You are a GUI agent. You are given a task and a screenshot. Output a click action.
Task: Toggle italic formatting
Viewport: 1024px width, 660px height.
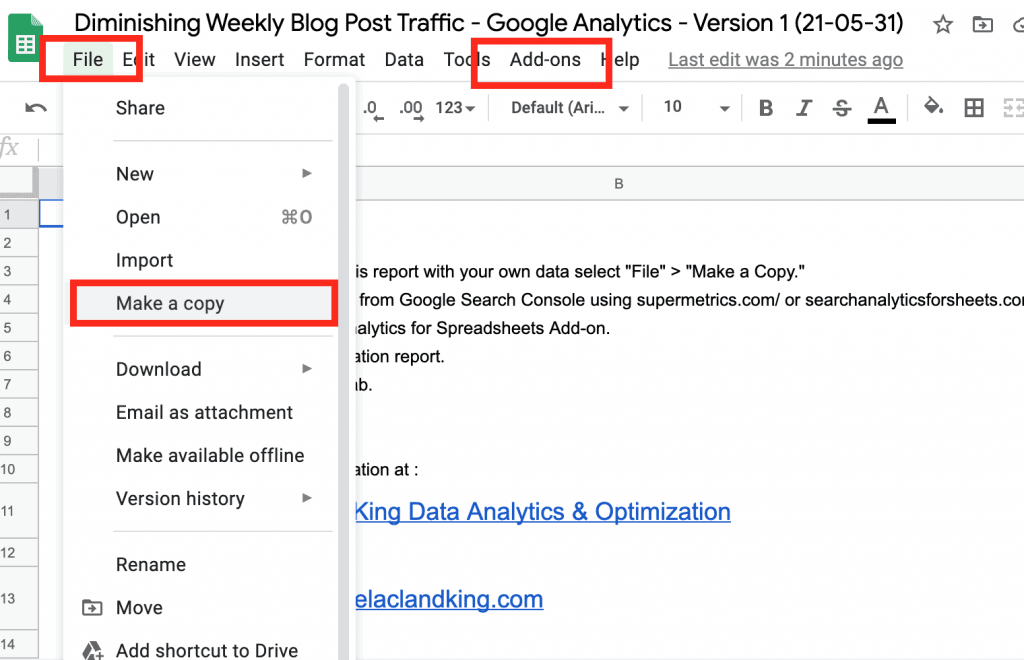[804, 108]
